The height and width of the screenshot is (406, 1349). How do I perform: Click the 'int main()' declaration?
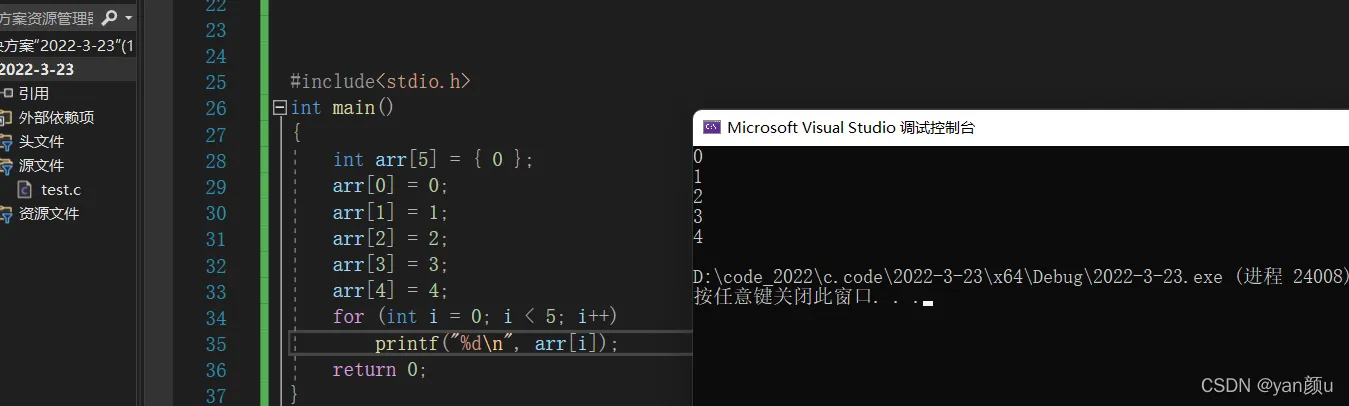342,107
